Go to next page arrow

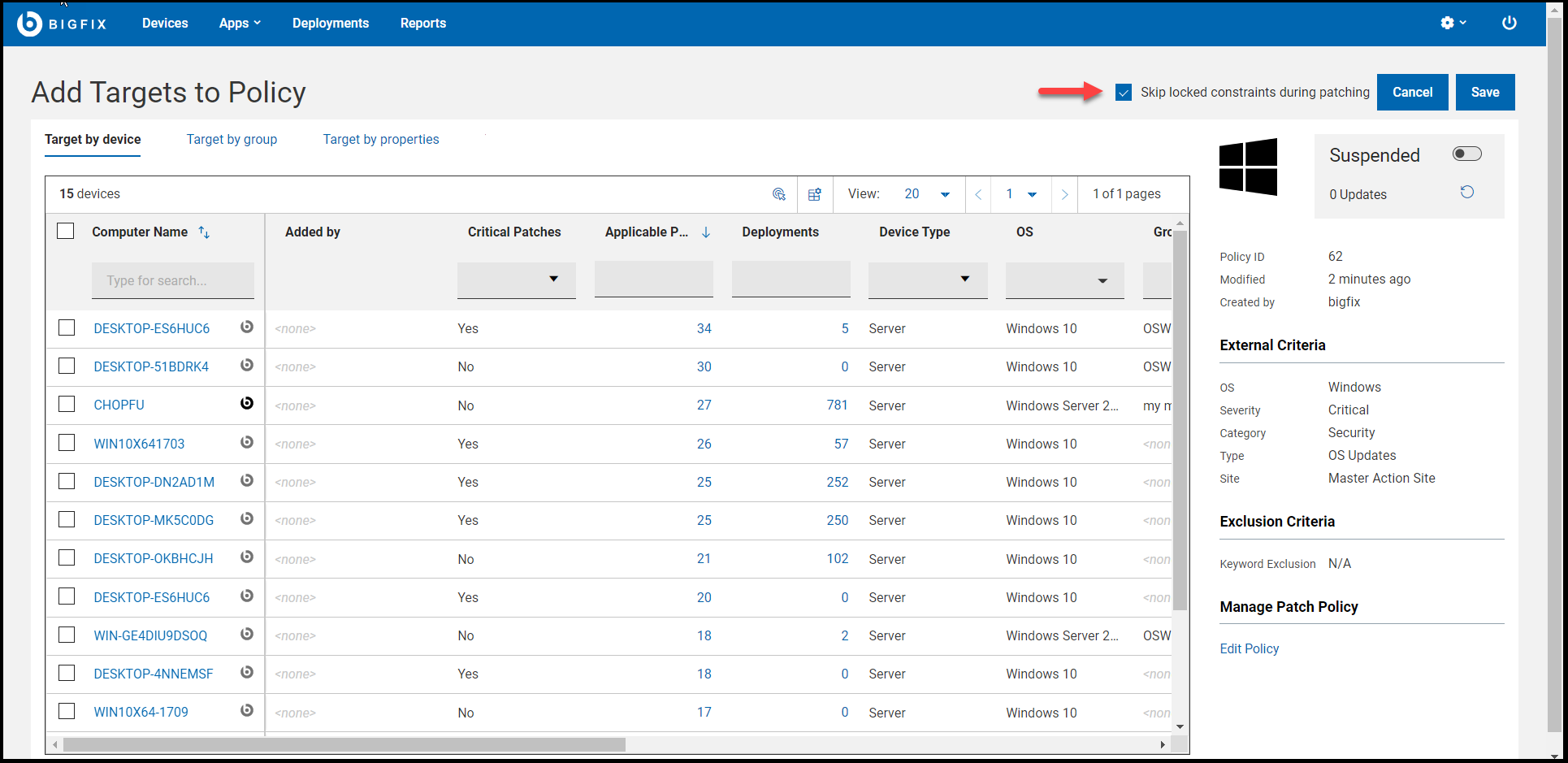point(1064,194)
